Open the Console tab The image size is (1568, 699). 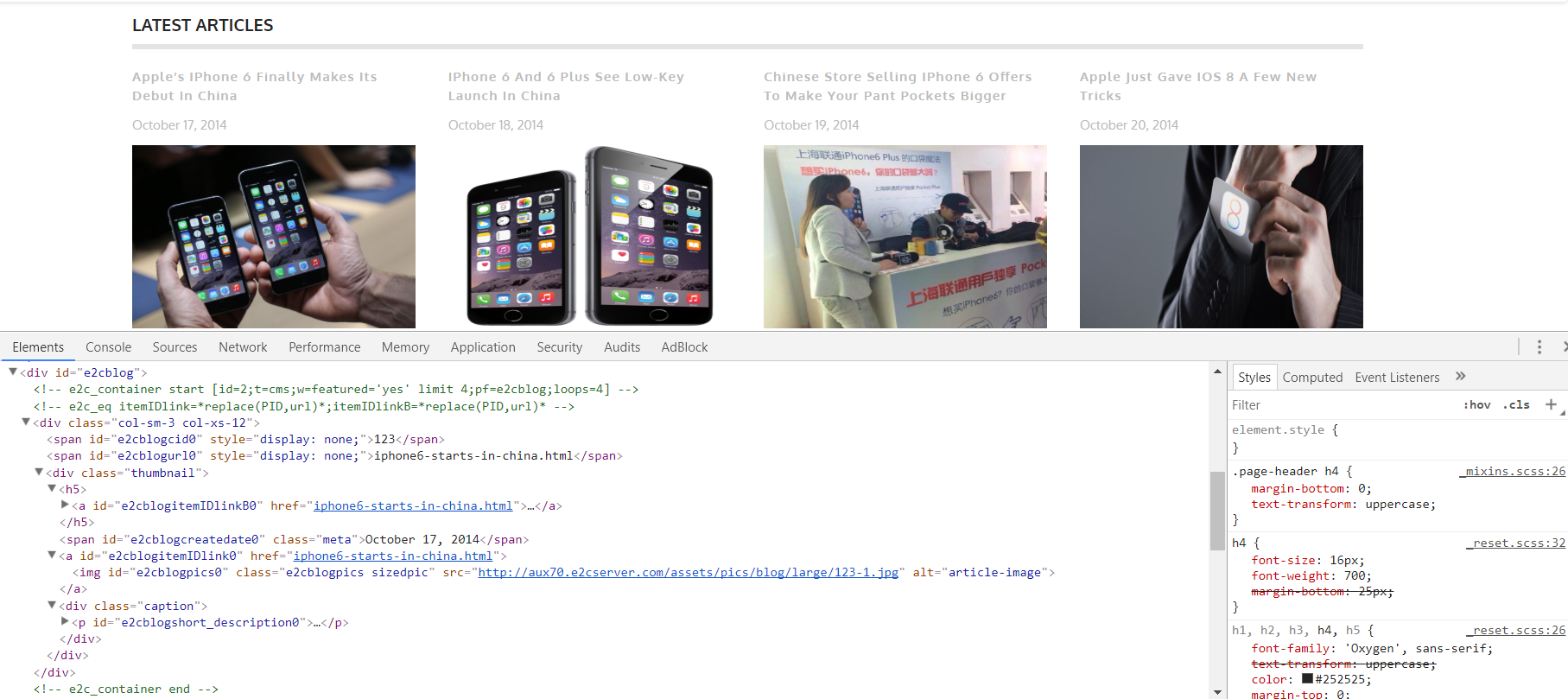[109, 346]
